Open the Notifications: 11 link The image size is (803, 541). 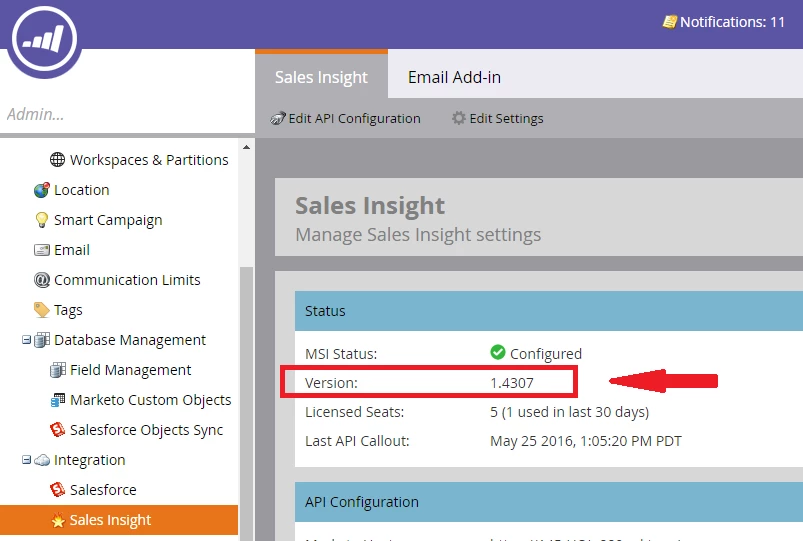[723, 22]
